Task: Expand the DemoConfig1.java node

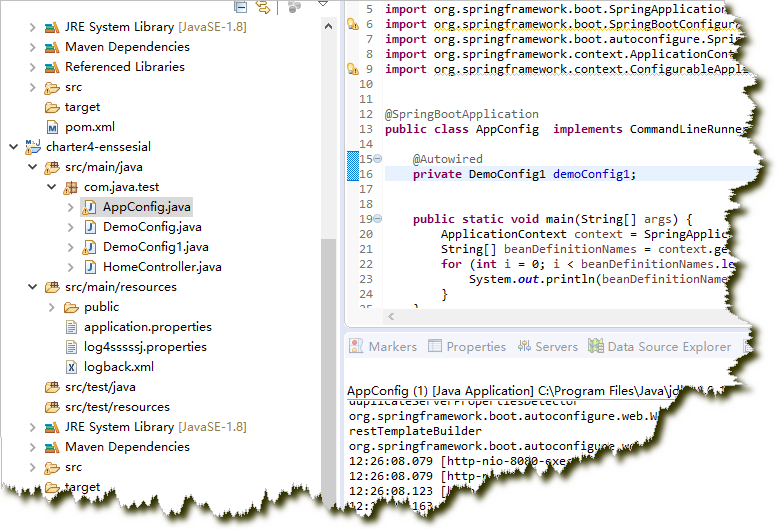Action: click(x=70, y=247)
